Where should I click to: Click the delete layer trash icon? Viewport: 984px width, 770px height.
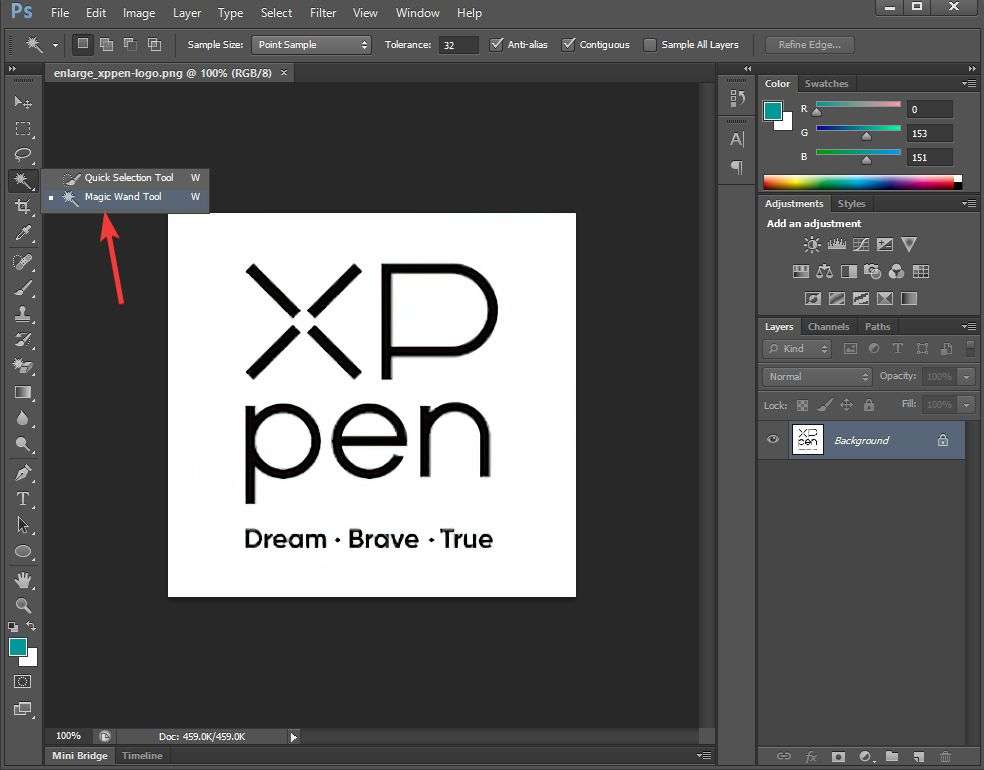[x=945, y=757]
